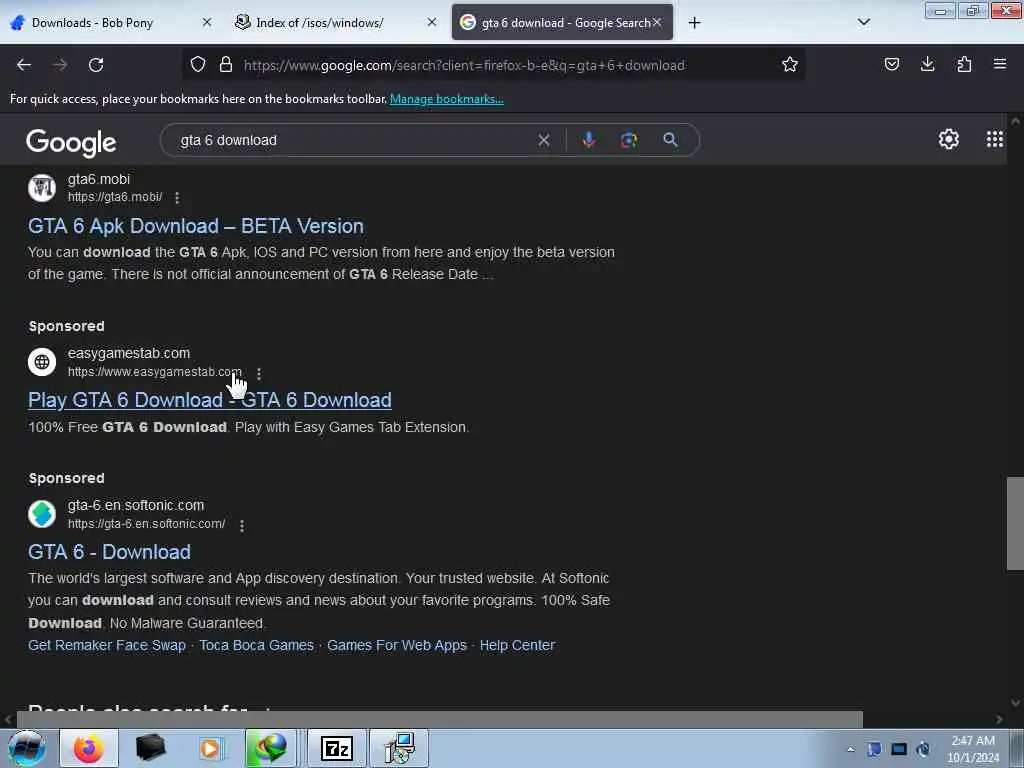Click the horizontal scrollbar at the page bottom
The width and height of the screenshot is (1024, 768).
click(x=439, y=719)
